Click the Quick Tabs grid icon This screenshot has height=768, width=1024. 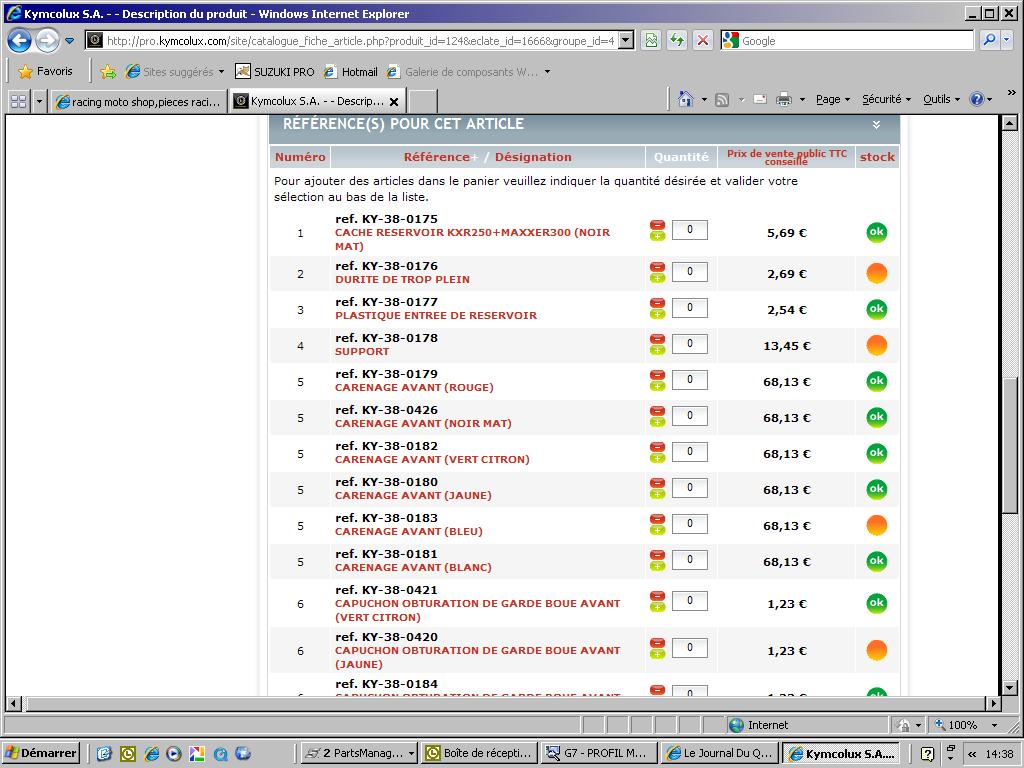tap(18, 101)
